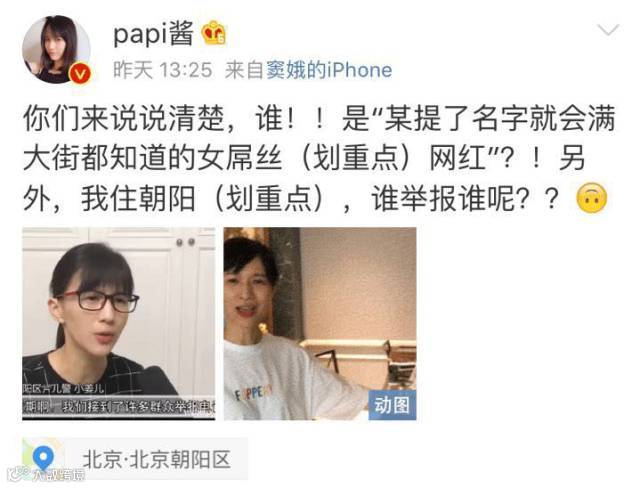This screenshot has width=640, height=488.
Task: Open the 北京·北京朝阳区 location tag
Action: point(135,459)
